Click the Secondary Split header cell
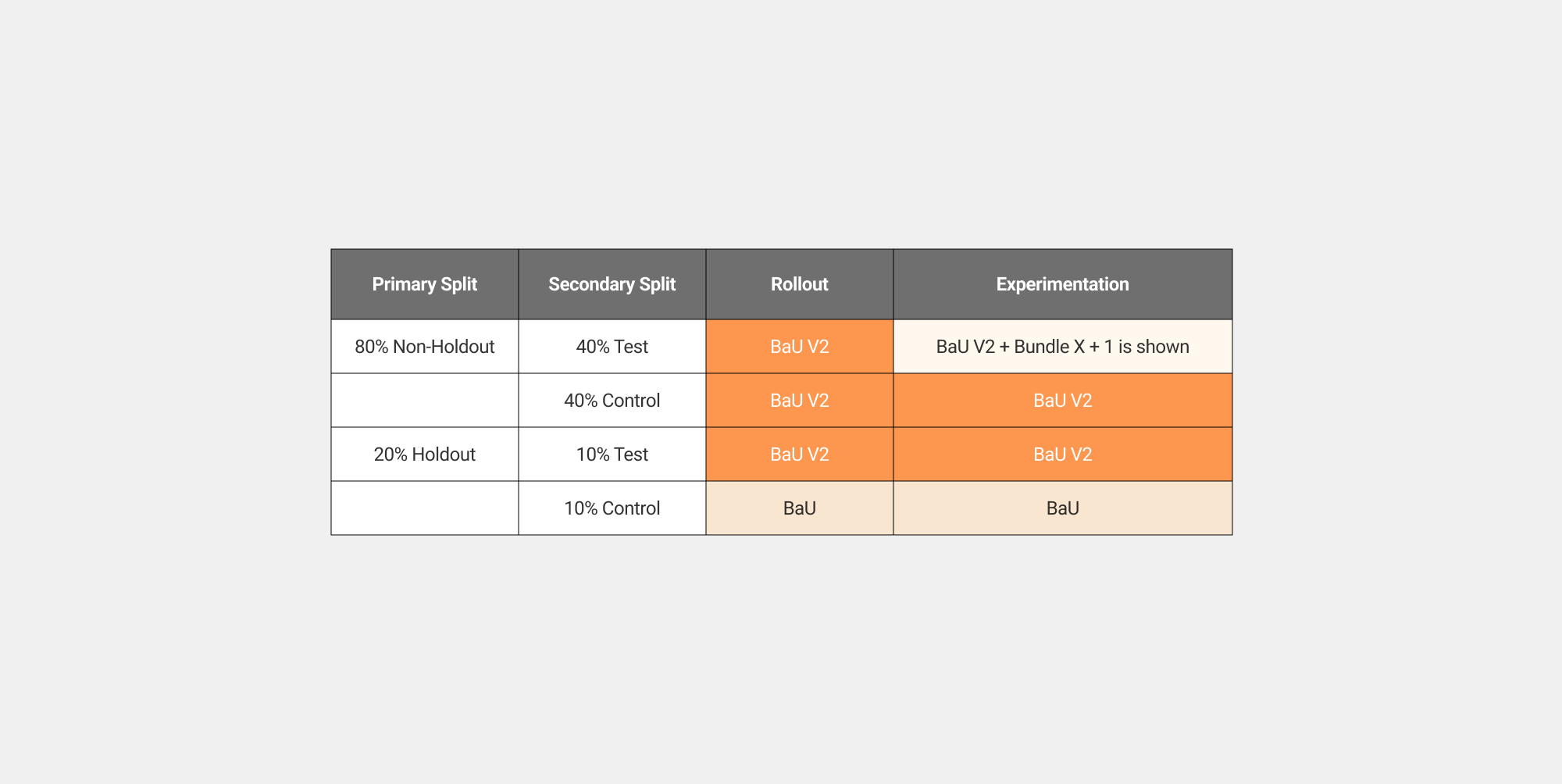1562x784 pixels. (x=612, y=284)
